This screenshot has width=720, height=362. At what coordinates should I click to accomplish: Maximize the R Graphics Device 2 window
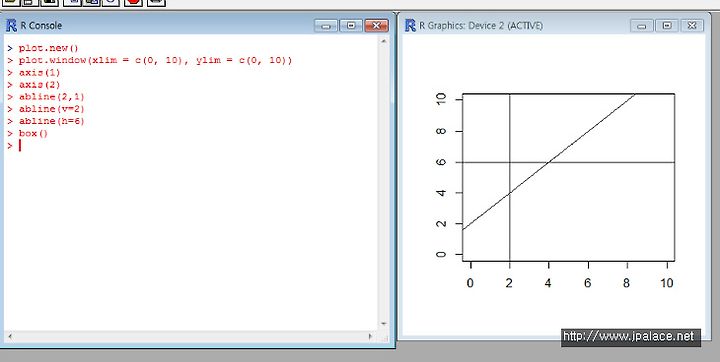(667, 26)
